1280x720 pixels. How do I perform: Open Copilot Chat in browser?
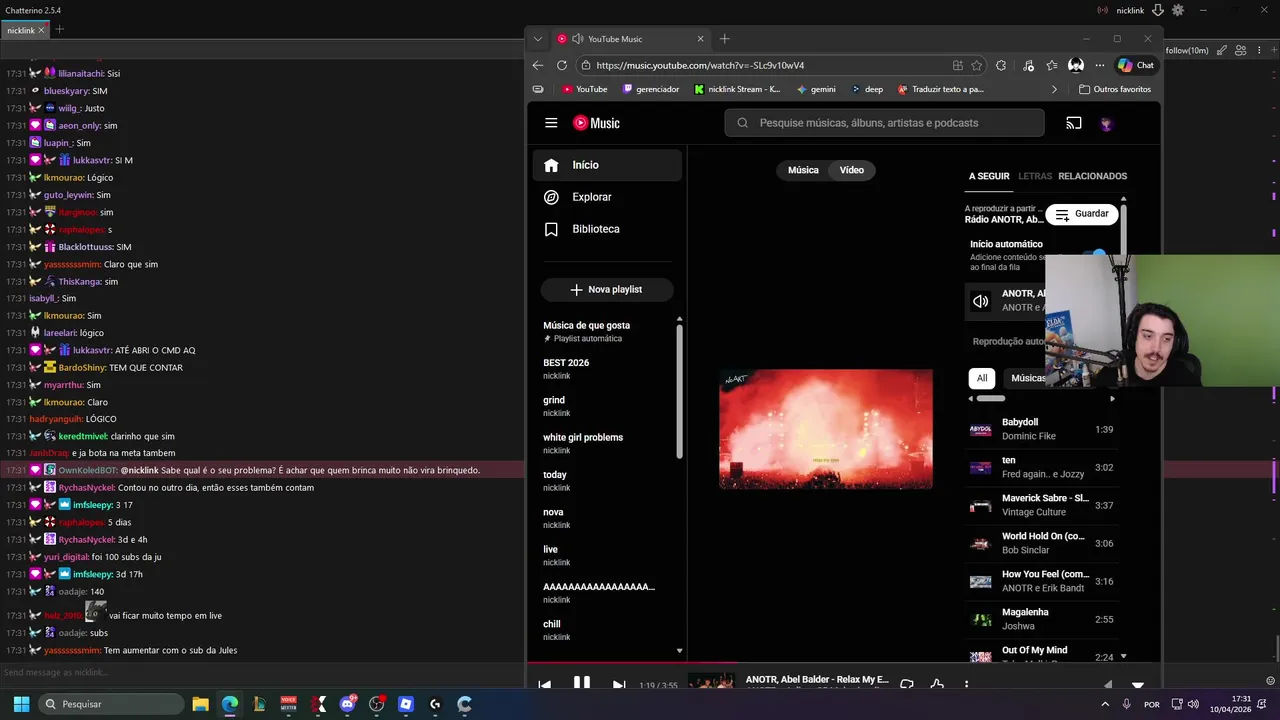[x=1136, y=65]
